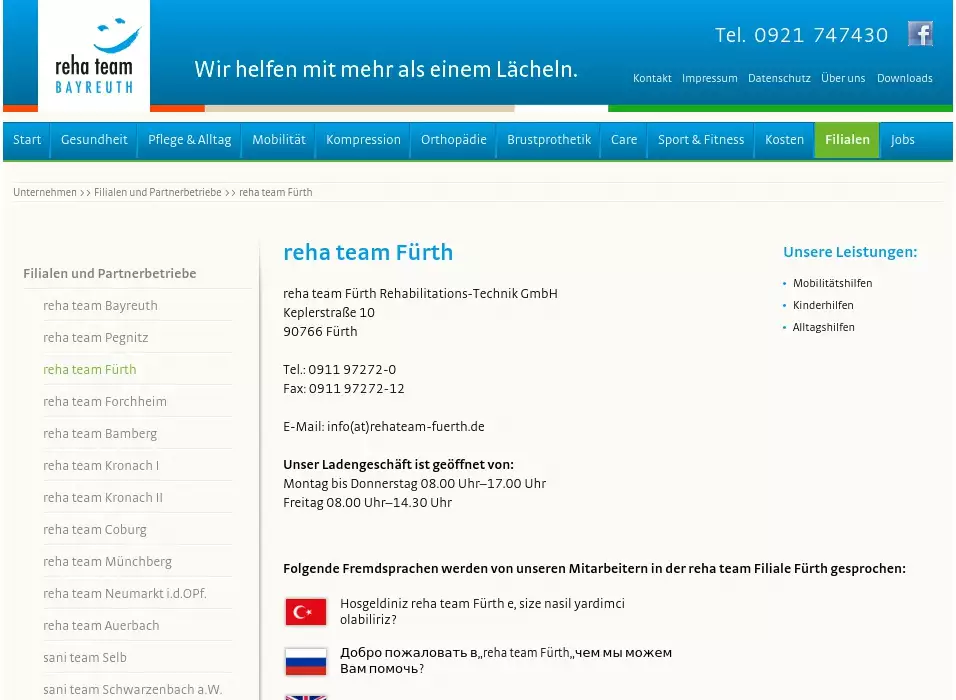Click the Turkish flag icon
The width and height of the screenshot is (956, 700).
tap(306, 612)
